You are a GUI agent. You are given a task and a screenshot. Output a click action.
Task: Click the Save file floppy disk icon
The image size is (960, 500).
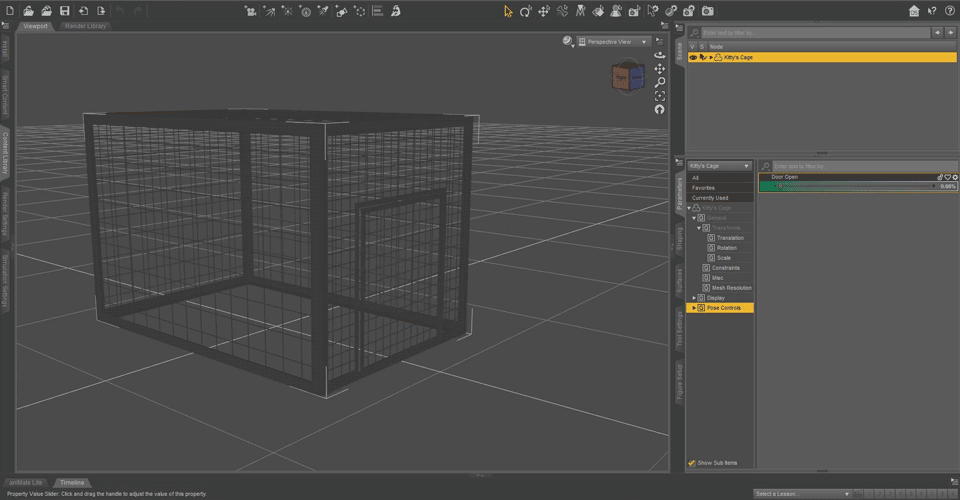pos(64,11)
